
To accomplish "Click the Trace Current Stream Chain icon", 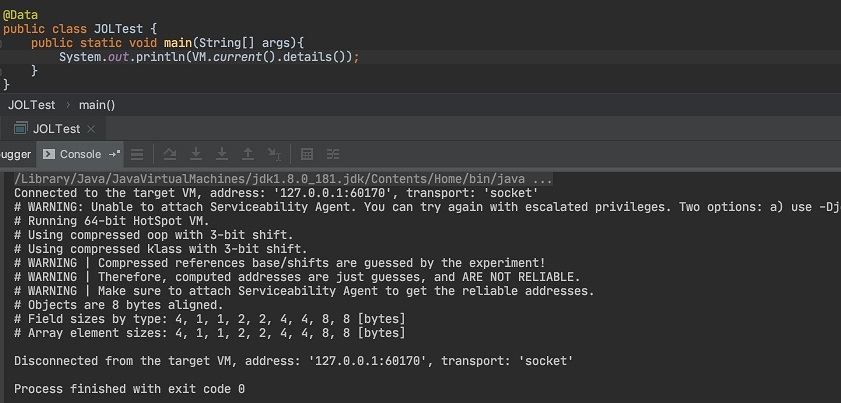I will point(333,154).
